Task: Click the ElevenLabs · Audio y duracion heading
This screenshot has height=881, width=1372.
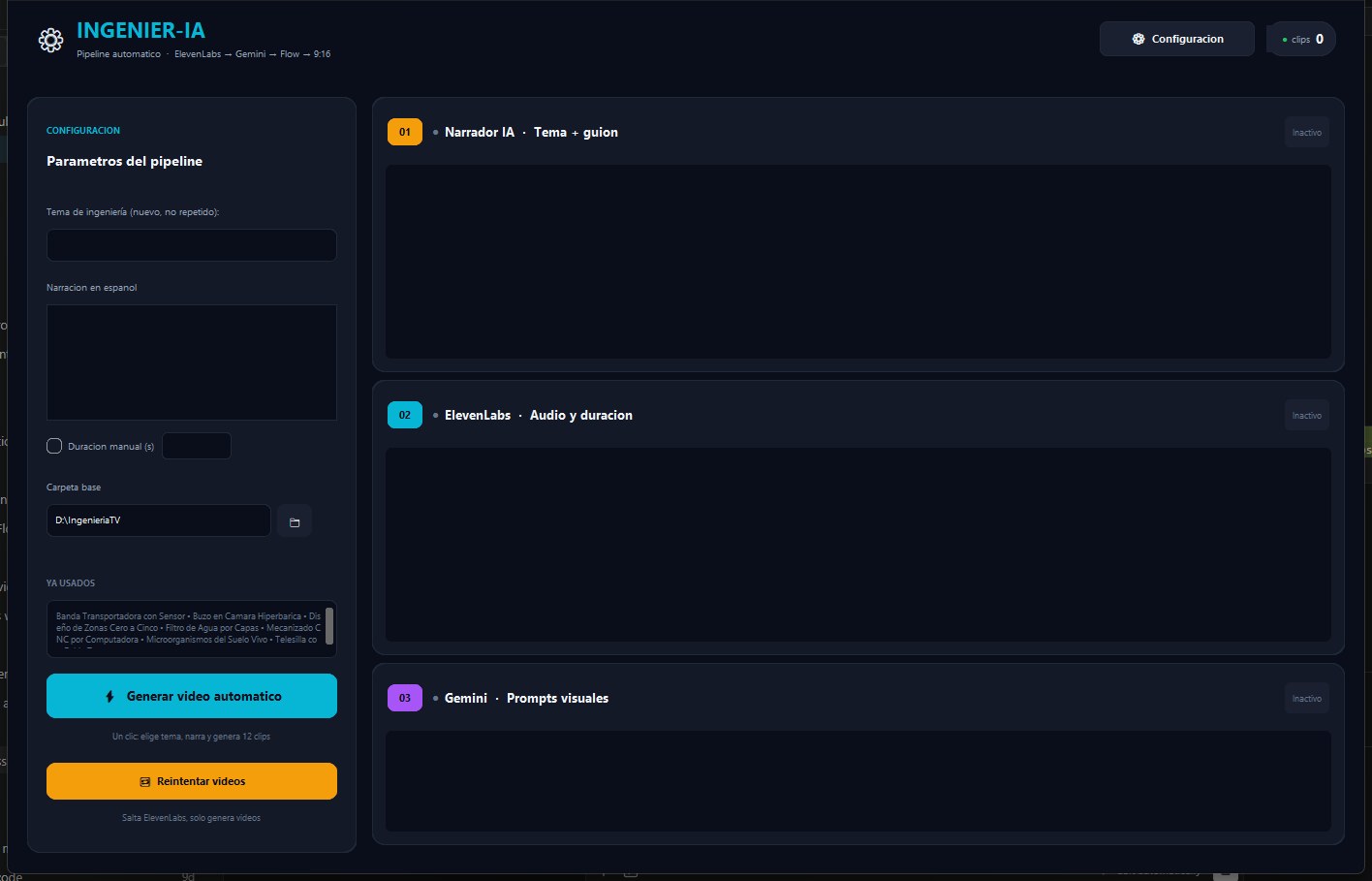Action: [x=539, y=415]
